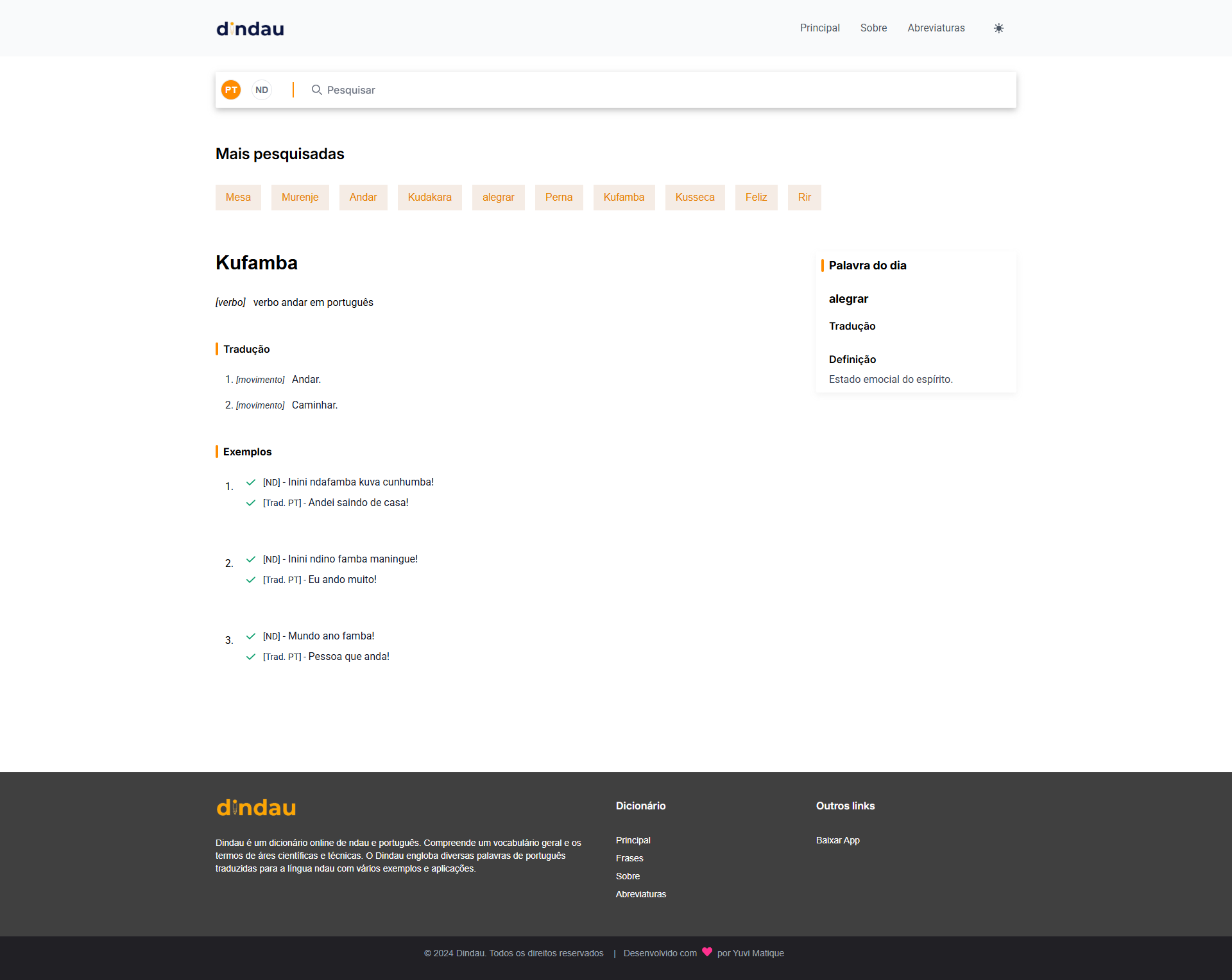Image resolution: width=1232 pixels, height=980 pixels.
Task: Open 'alegrar' word of the day
Action: coord(848,299)
